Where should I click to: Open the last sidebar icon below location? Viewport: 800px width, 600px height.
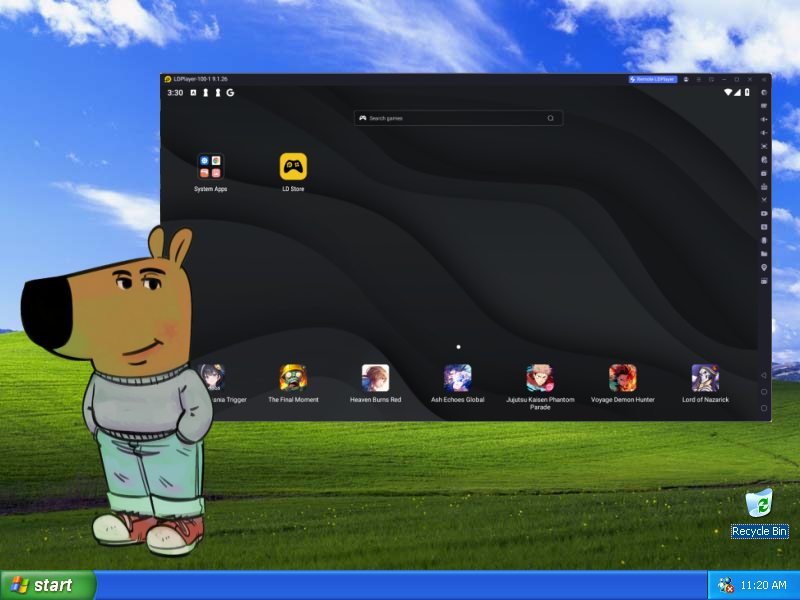click(x=764, y=281)
